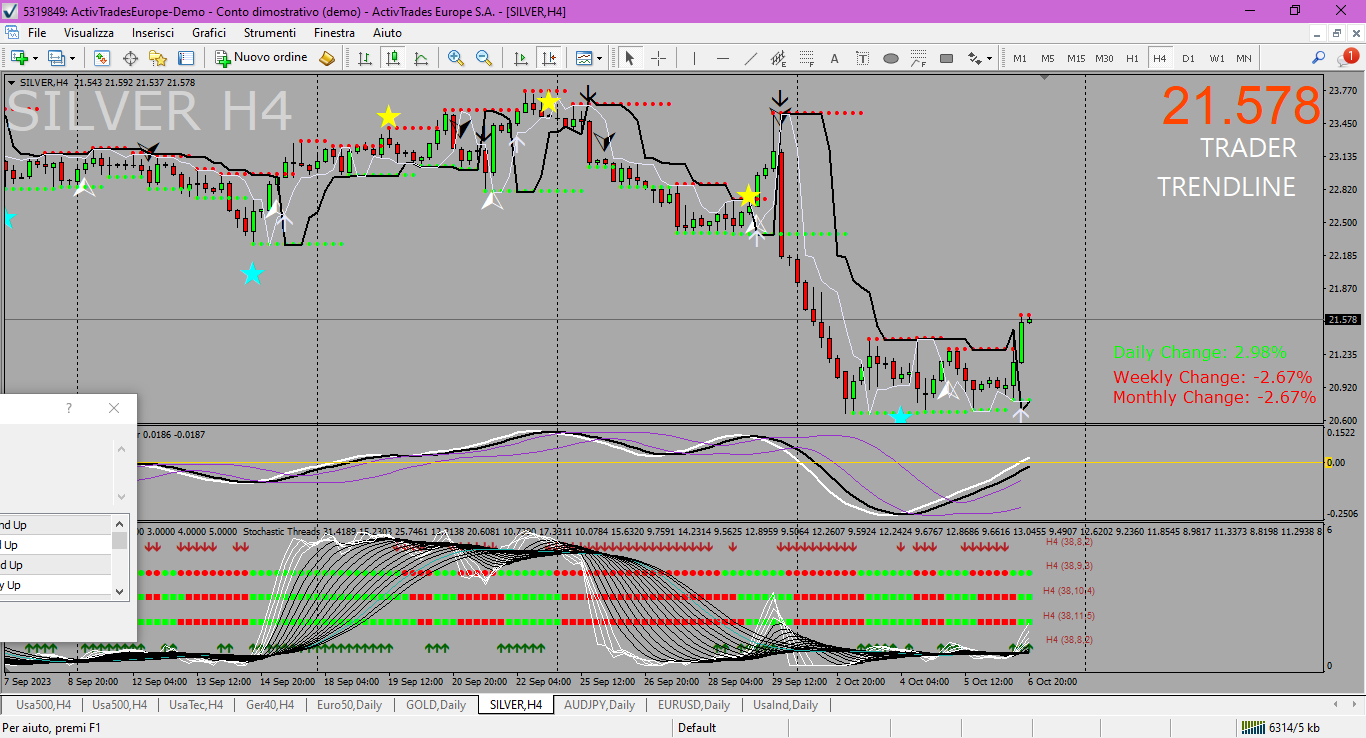Select the Fibonacci retracement tool

806,58
